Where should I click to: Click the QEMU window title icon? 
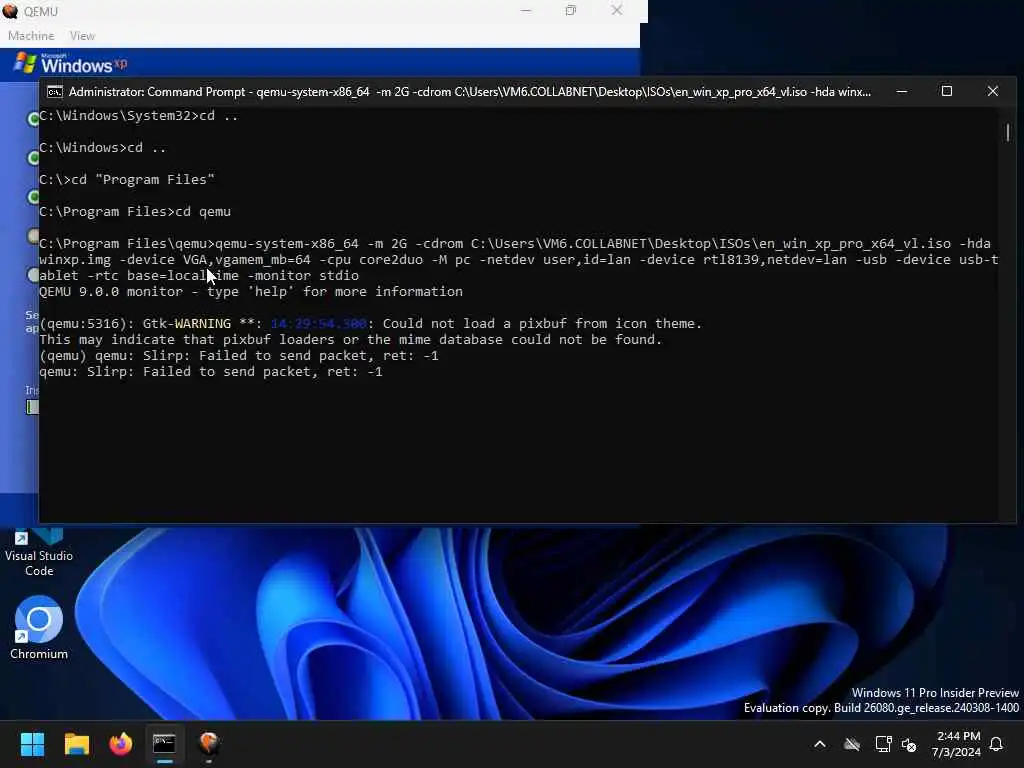point(10,11)
